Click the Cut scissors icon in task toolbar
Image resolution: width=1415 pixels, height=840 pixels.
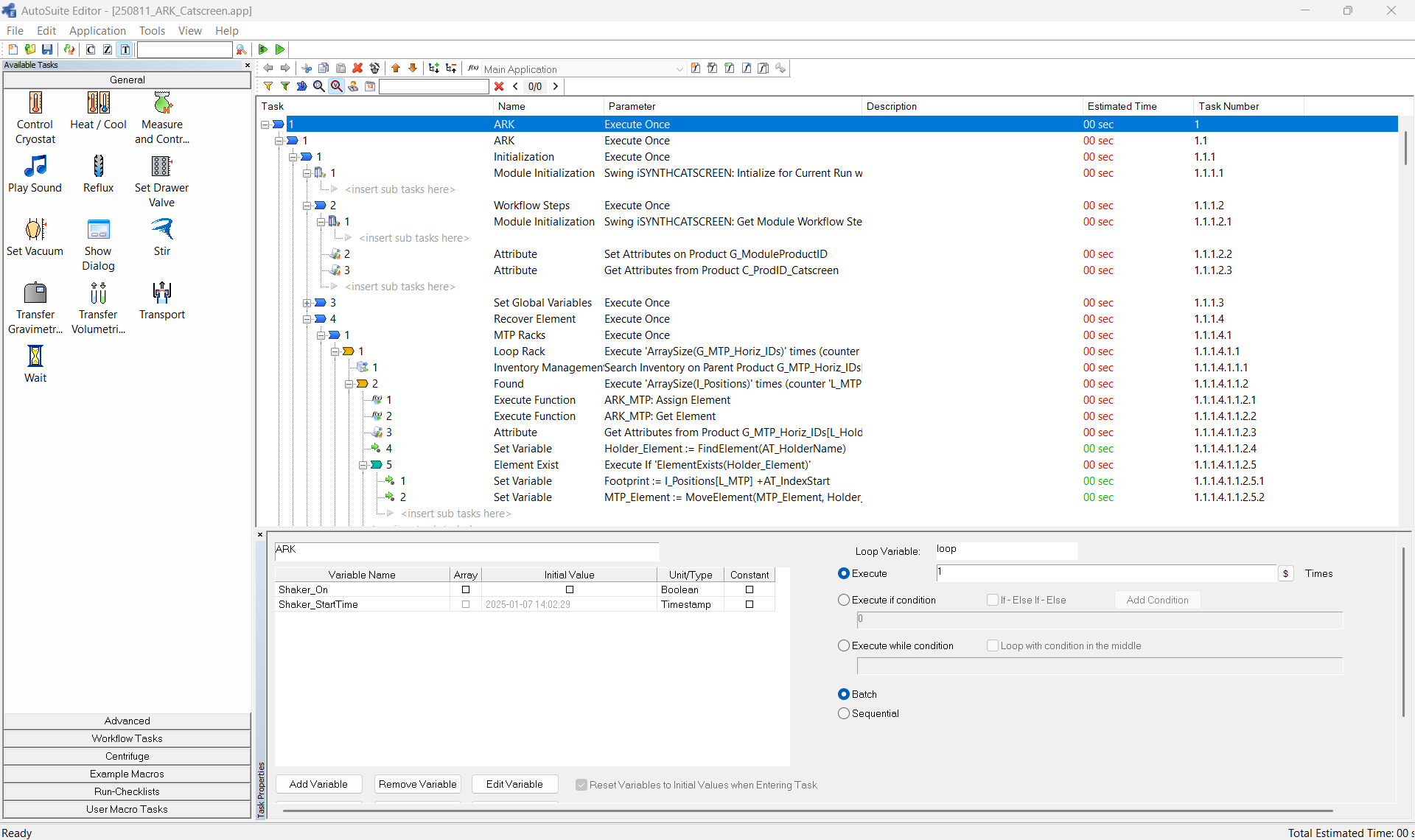tap(307, 69)
